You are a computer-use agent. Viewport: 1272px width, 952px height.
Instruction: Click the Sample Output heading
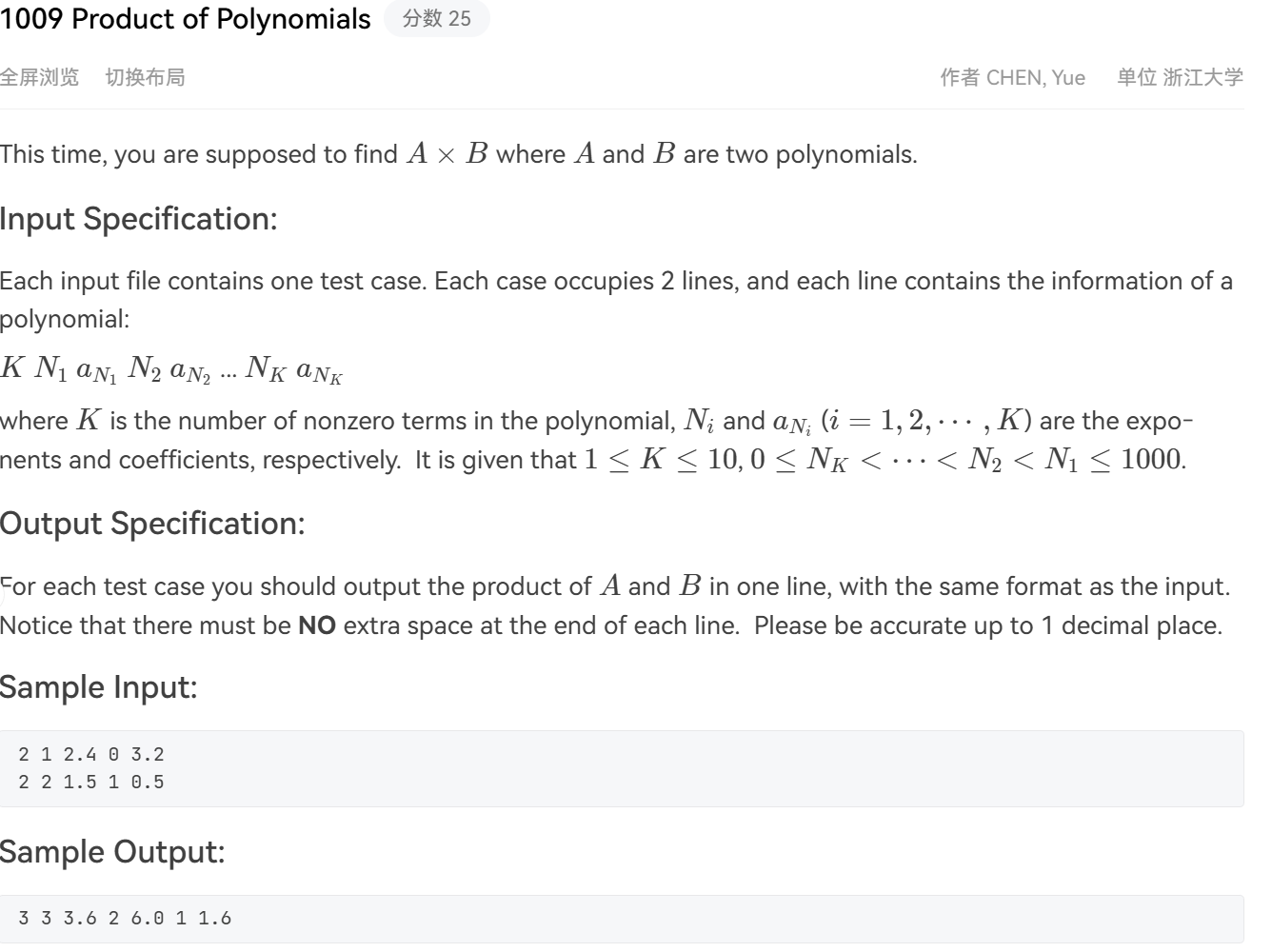(112, 851)
